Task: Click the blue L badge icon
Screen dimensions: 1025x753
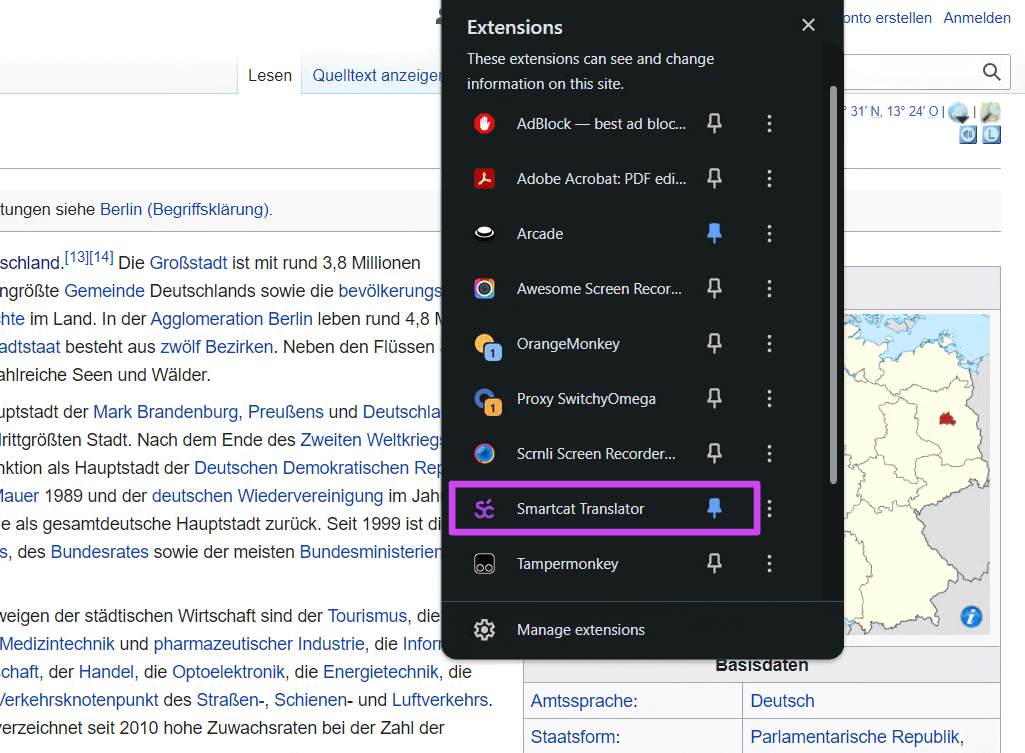Action: 992,135
